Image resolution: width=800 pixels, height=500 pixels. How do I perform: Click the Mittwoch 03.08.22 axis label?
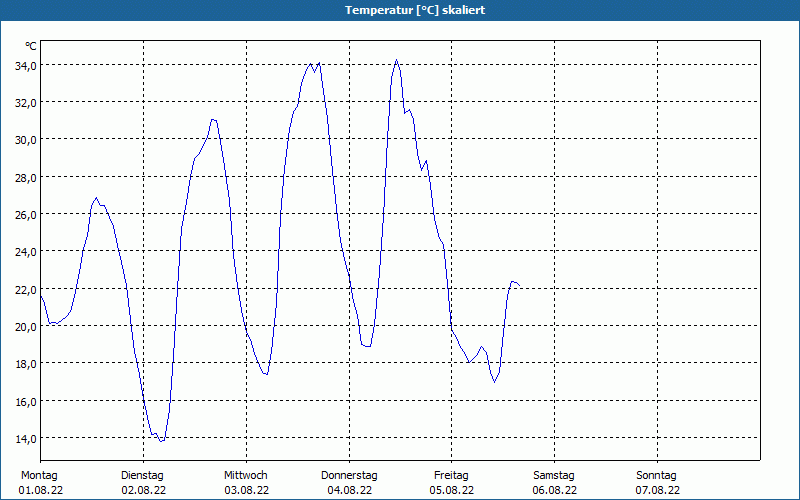click(246, 483)
